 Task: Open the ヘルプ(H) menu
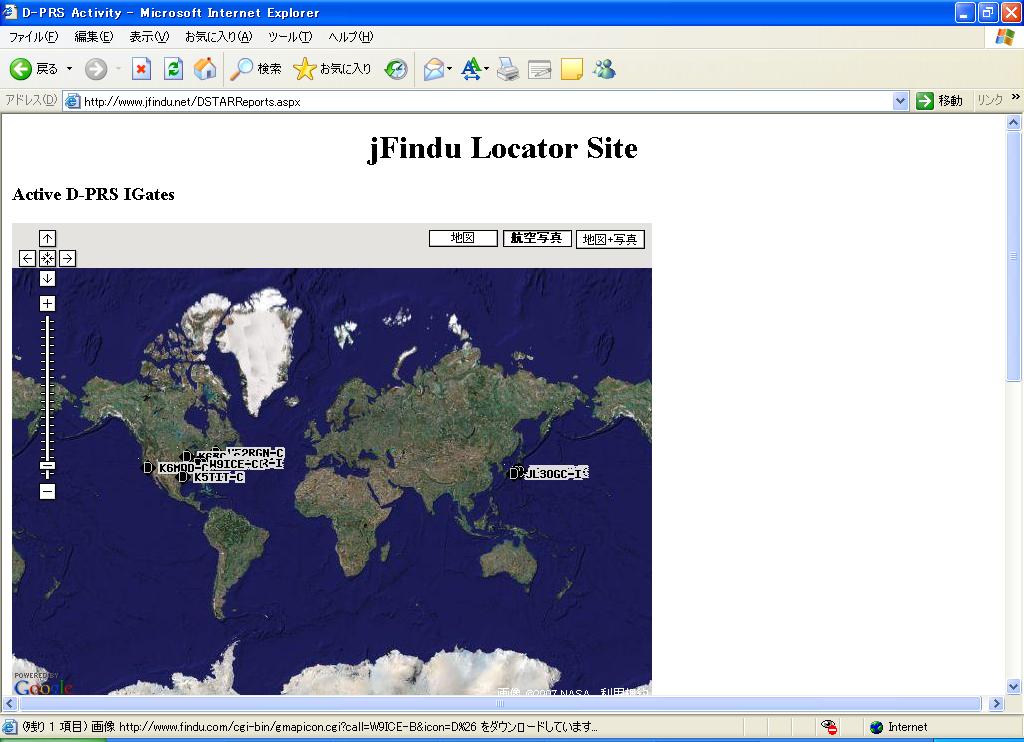click(x=351, y=37)
